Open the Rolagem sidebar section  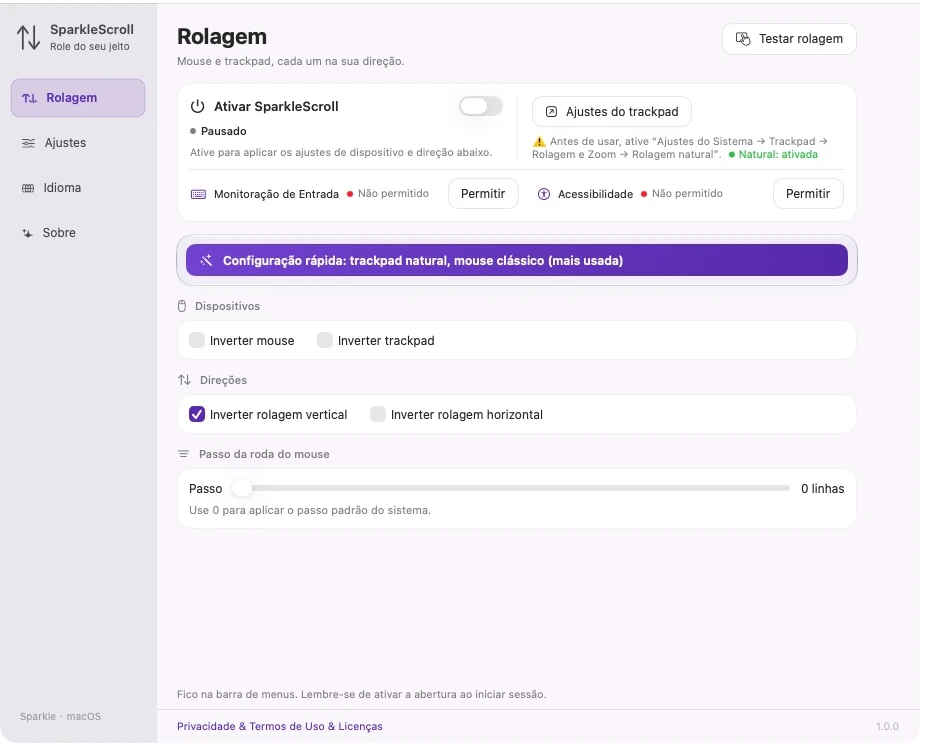(78, 98)
